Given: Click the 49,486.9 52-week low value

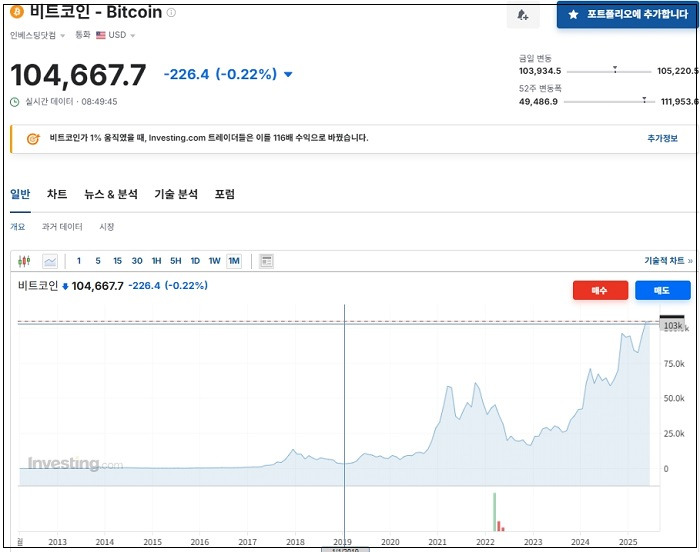Looking at the screenshot, I should coord(538,102).
